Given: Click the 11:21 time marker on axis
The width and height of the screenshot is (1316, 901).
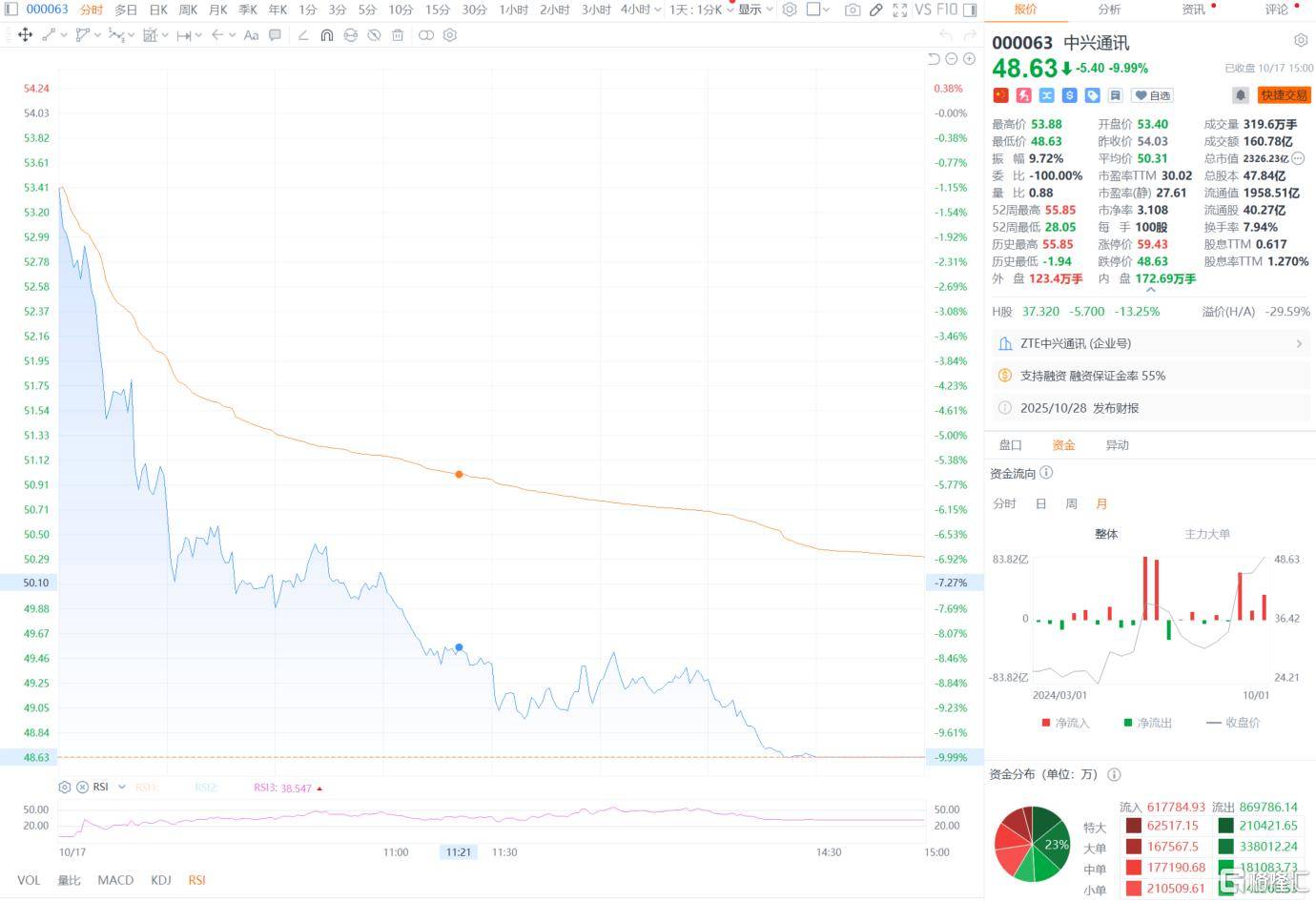Looking at the screenshot, I should click(459, 851).
